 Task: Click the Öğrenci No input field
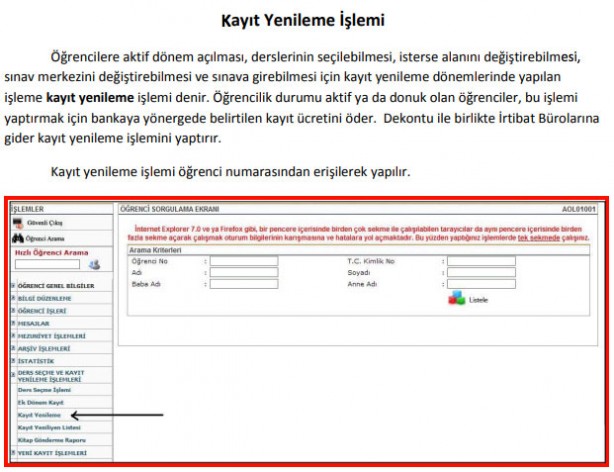pos(244,261)
